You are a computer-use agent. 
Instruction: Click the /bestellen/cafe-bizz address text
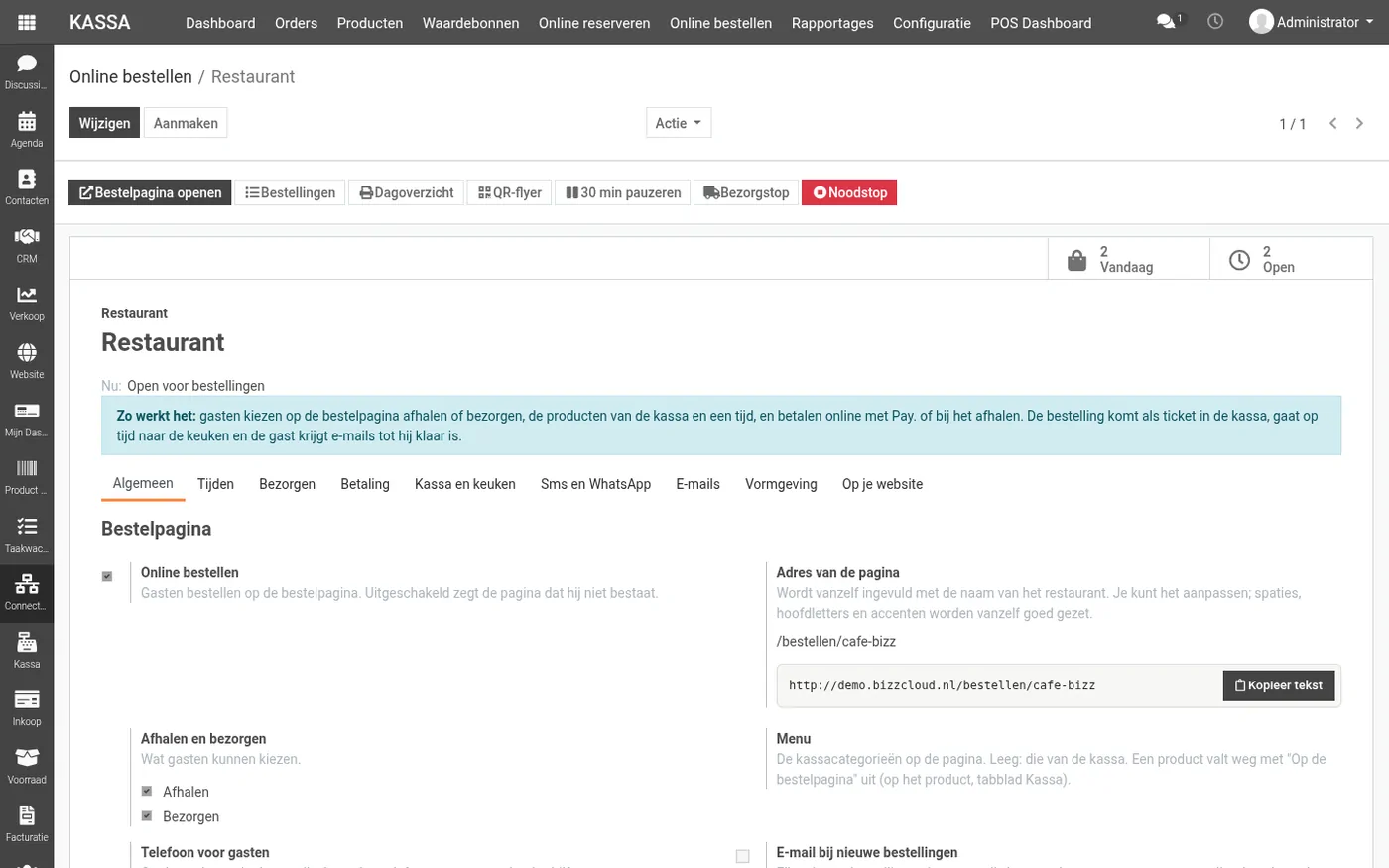(x=835, y=641)
